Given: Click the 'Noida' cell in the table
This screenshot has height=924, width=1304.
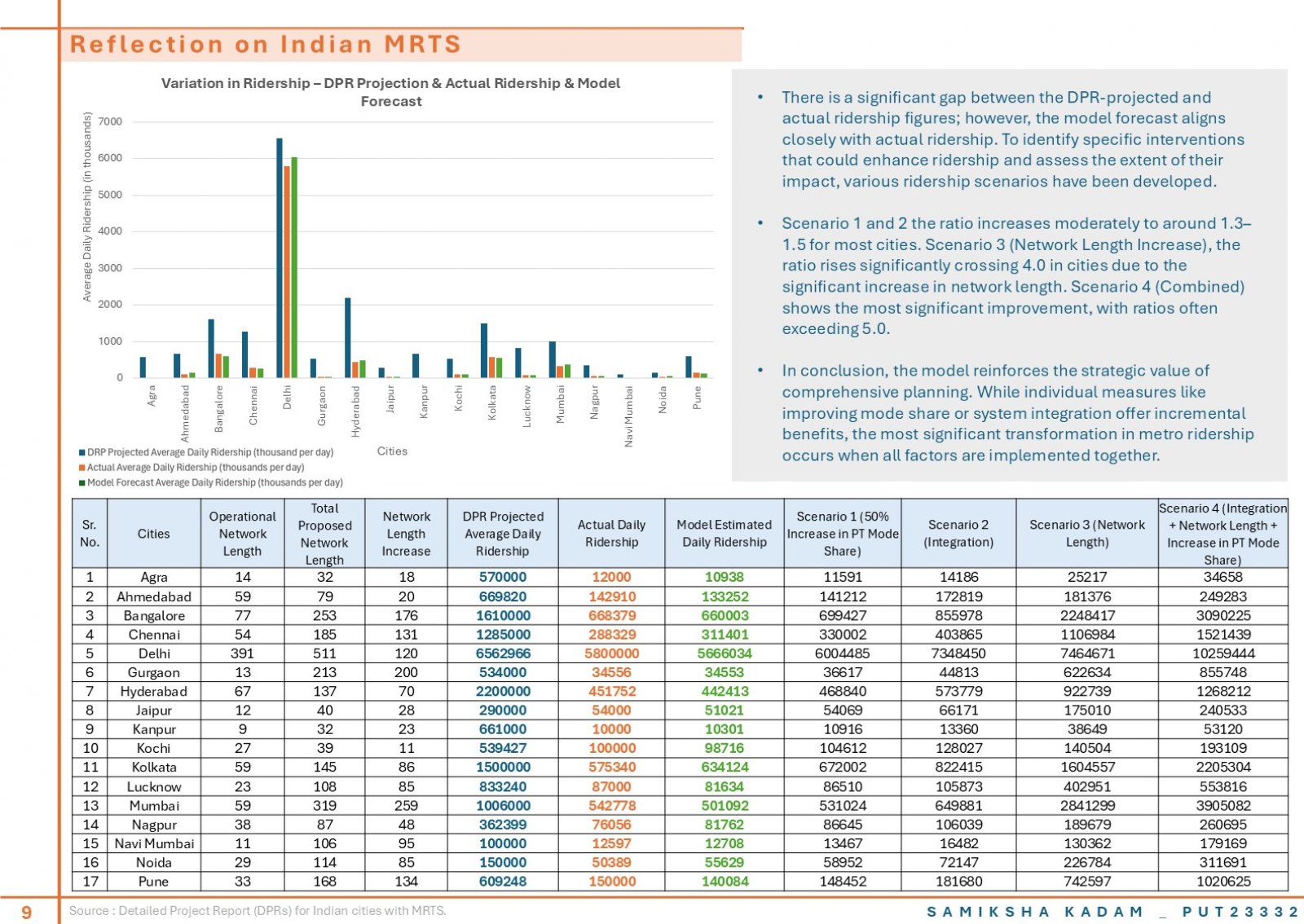Looking at the screenshot, I should [x=154, y=862].
